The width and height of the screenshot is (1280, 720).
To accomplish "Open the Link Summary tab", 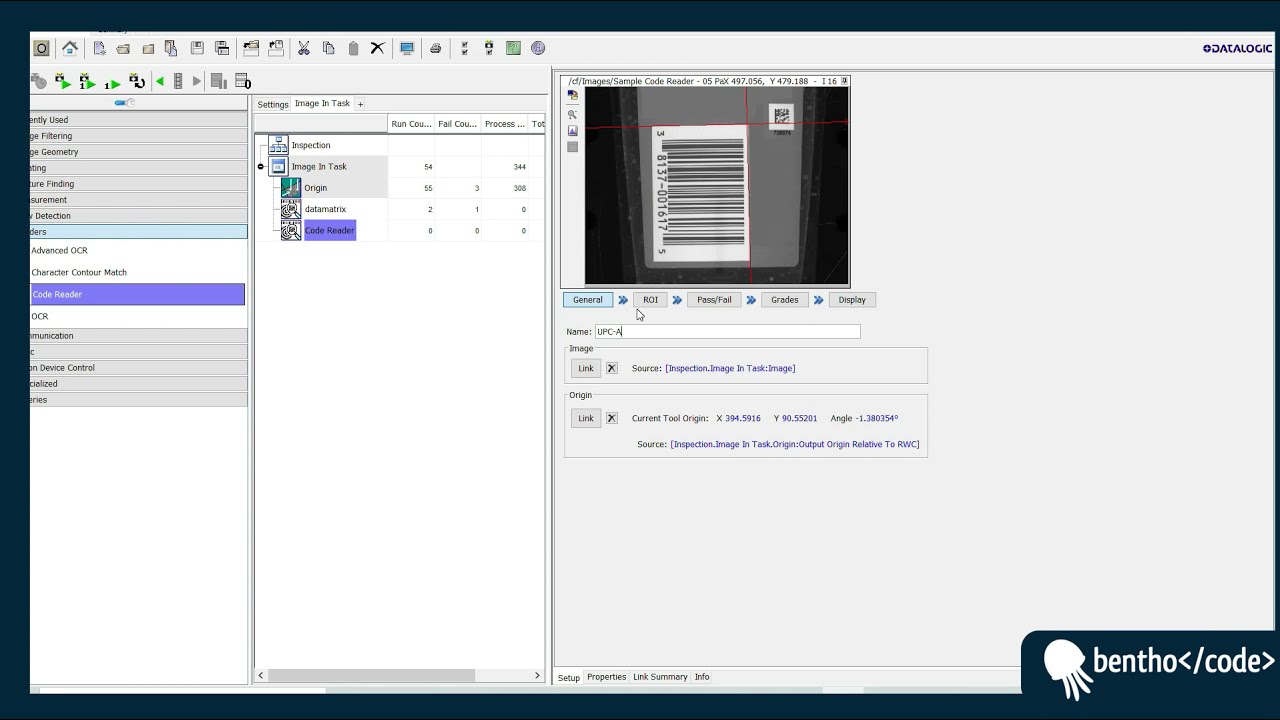I will 660,677.
